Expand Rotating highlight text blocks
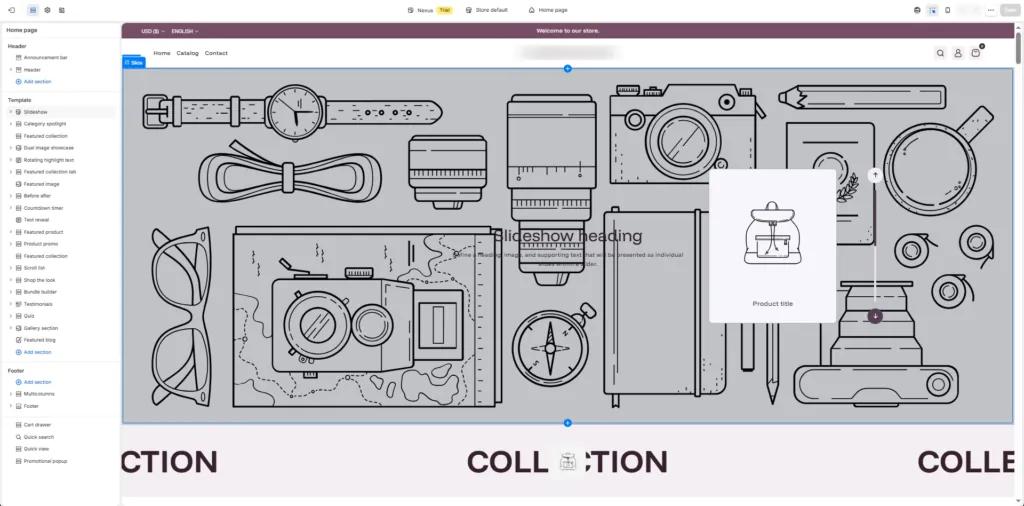 click(10, 160)
